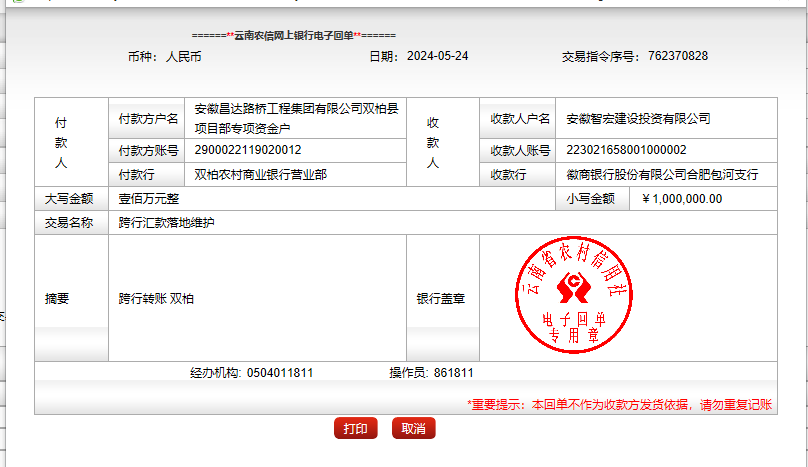
Task: Click the handling agency code 0504011811
Action: (280, 373)
